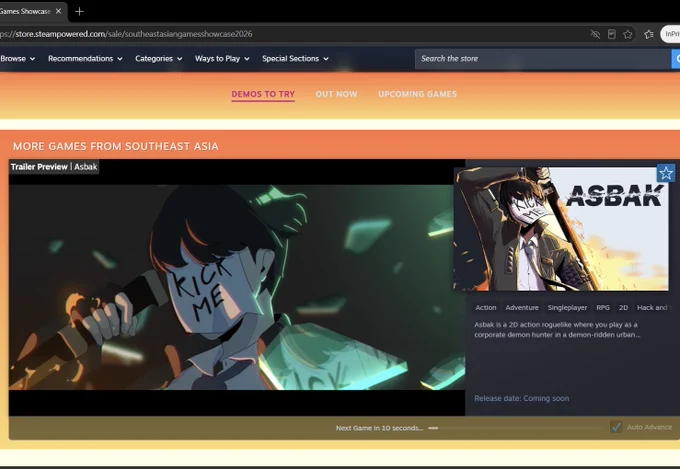Open the browser favorites list icon
Image resolution: width=680 pixels, height=469 pixels.
pyautogui.click(x=649, y=34)
